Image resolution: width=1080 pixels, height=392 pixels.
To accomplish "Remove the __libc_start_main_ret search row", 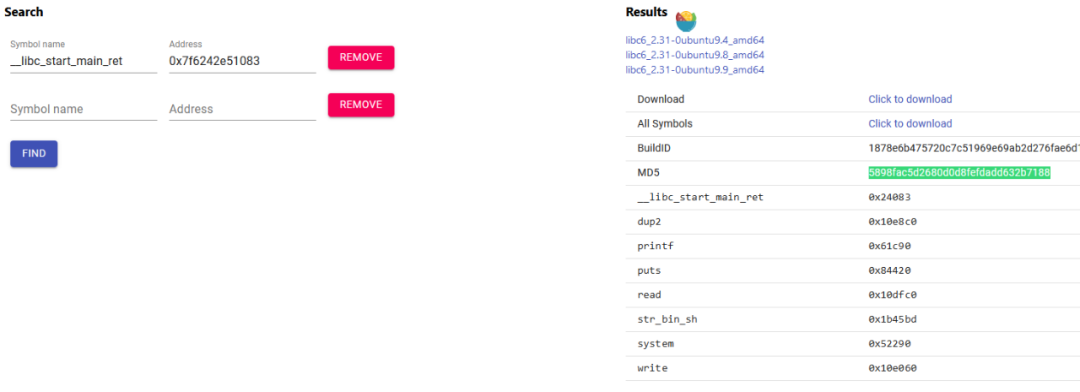I will (x=361, y=58).
